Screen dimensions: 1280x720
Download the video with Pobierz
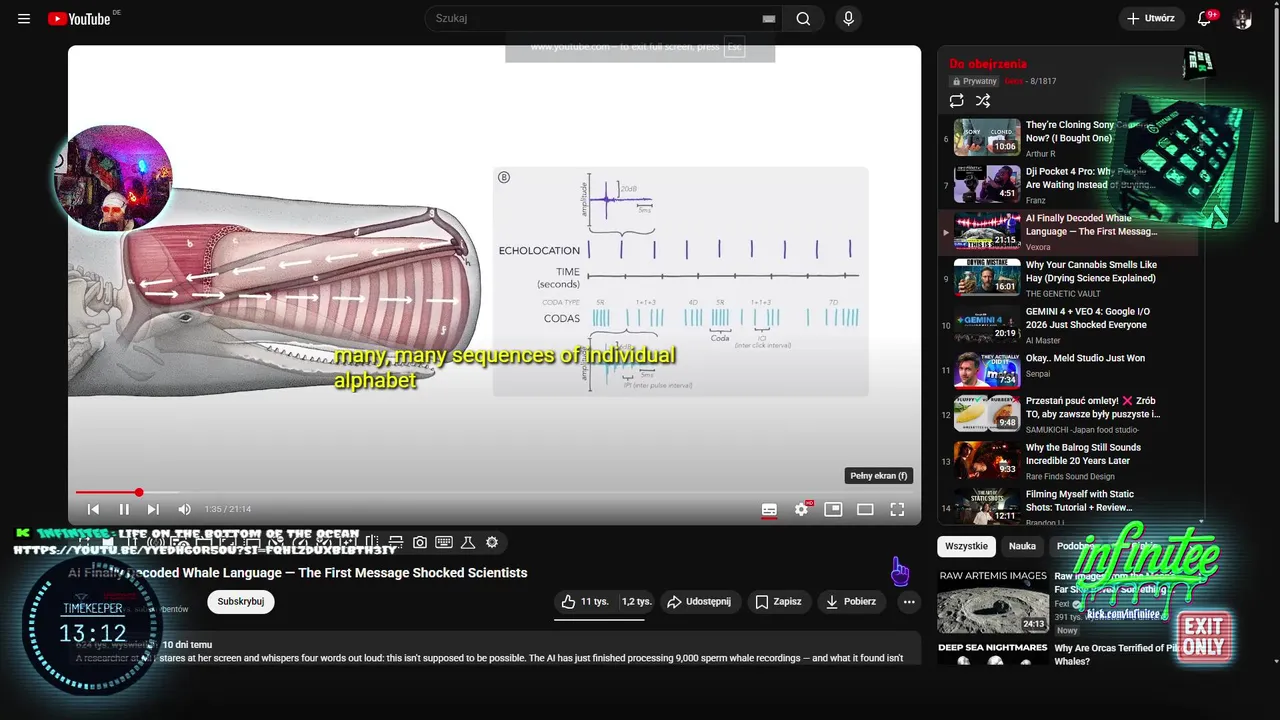coord(852,602)
